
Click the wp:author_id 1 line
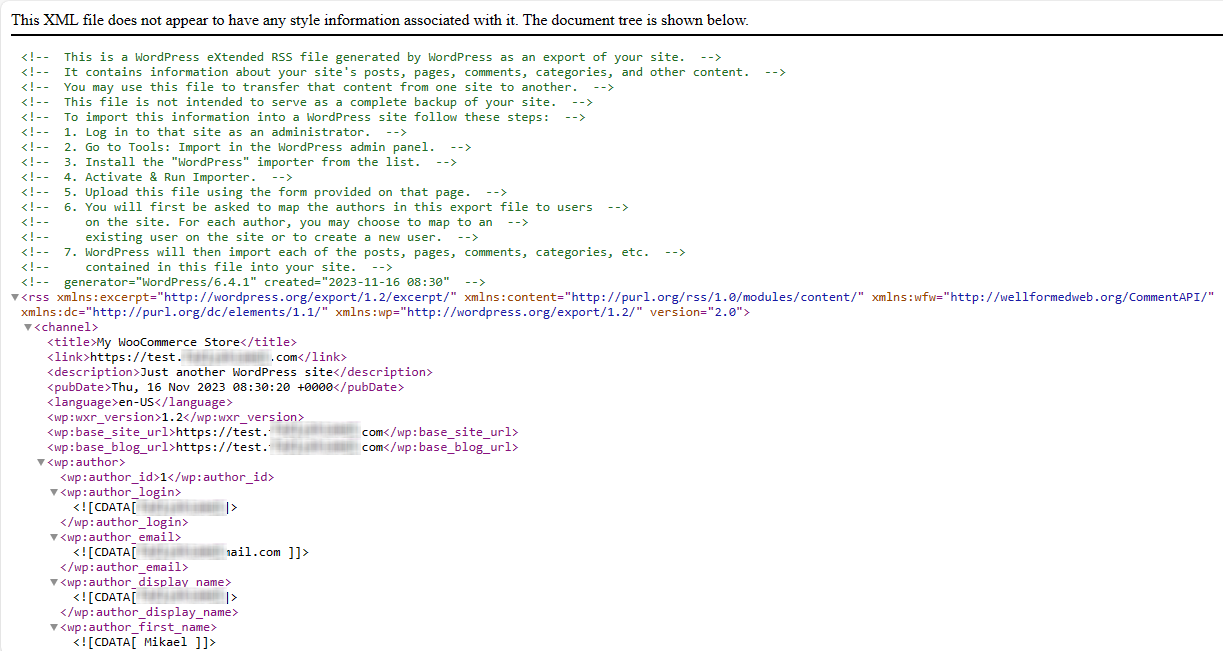pos(166,477)
